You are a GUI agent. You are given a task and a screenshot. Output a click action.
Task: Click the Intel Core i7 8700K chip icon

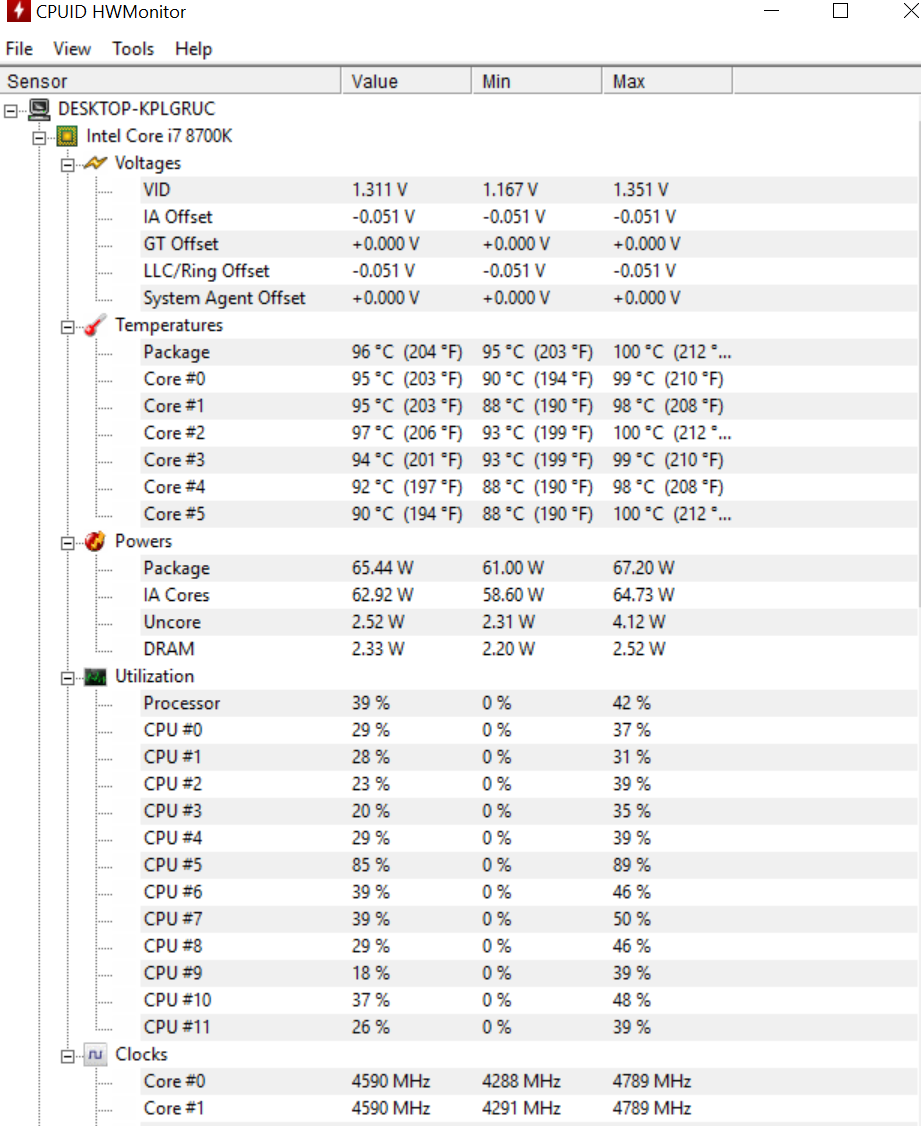click(68, 136)
